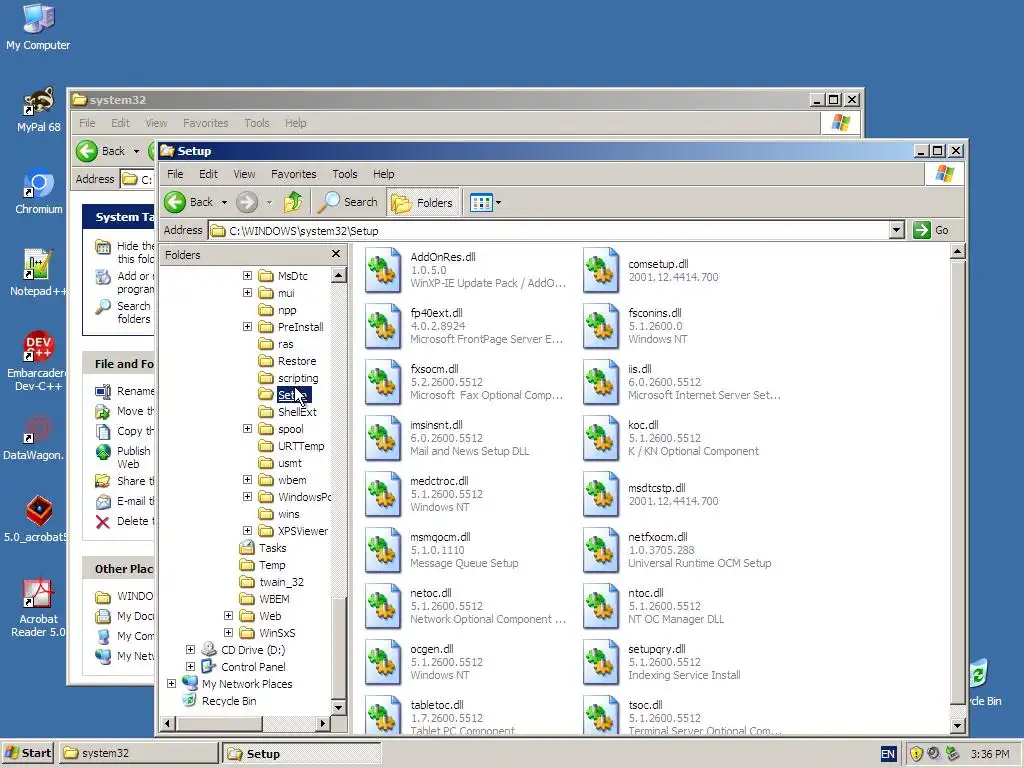Viewport: 1024px width, 768px height.
Task: Open Search in the Setup toolbar
Action: pos(347,202)
